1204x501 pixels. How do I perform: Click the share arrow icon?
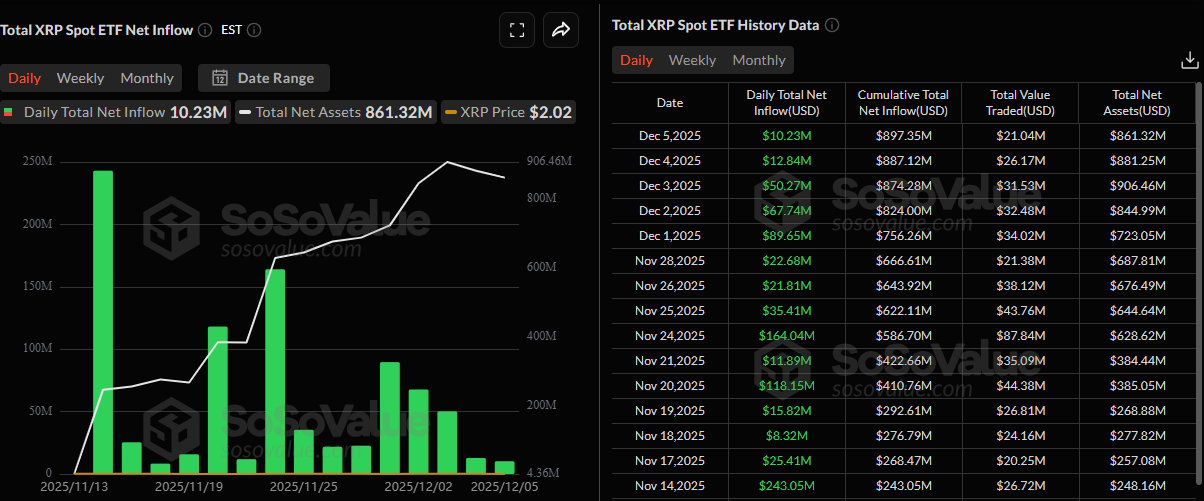561,30
